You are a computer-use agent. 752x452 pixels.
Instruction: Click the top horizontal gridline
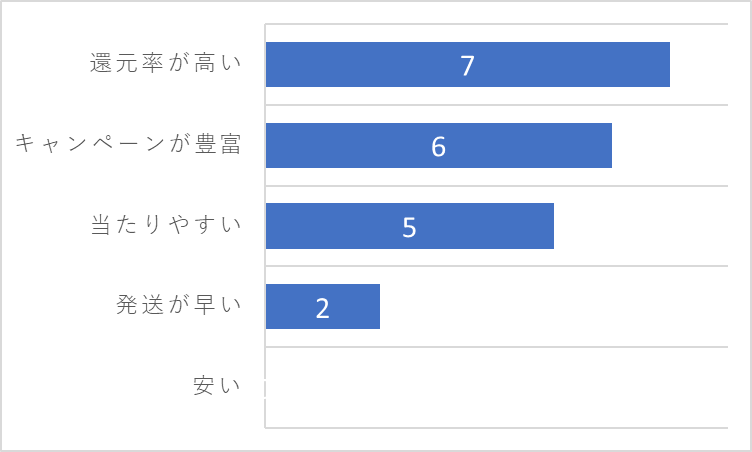tap(496, 24)
